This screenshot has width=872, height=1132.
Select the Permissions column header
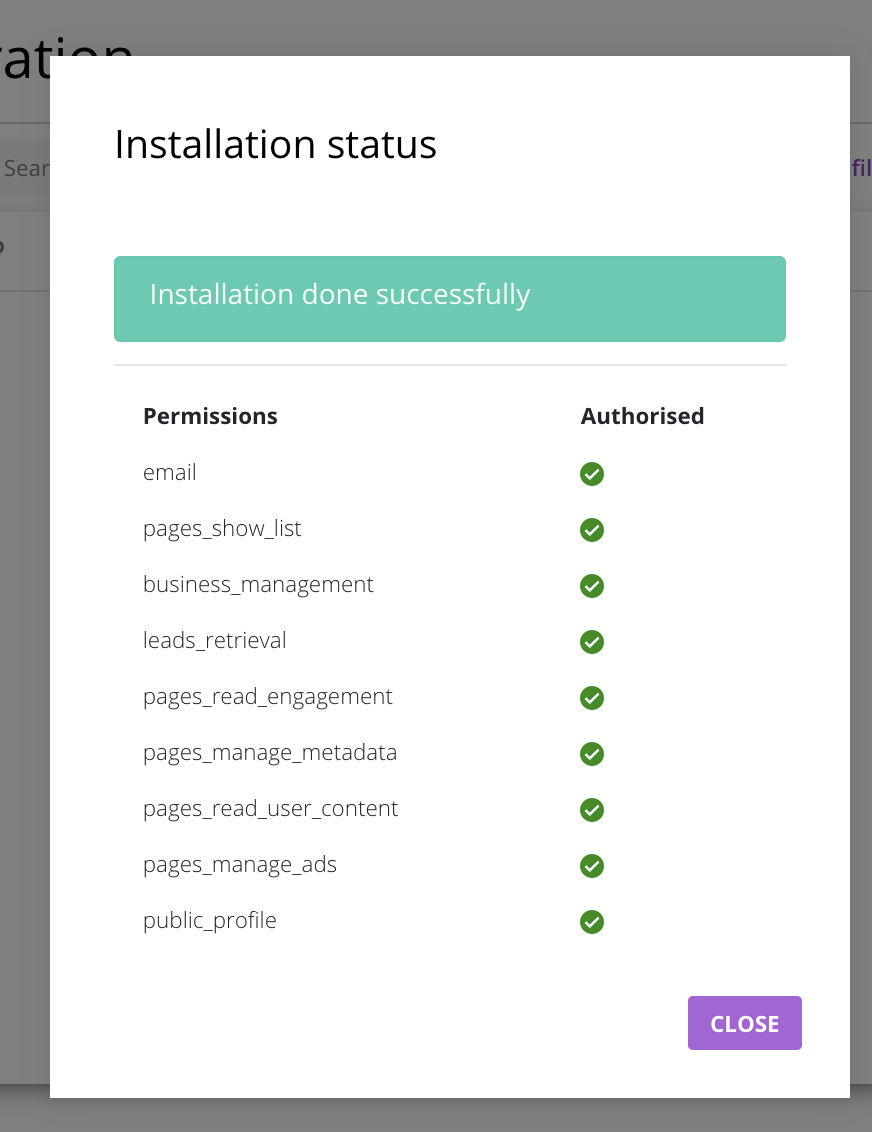210,416
